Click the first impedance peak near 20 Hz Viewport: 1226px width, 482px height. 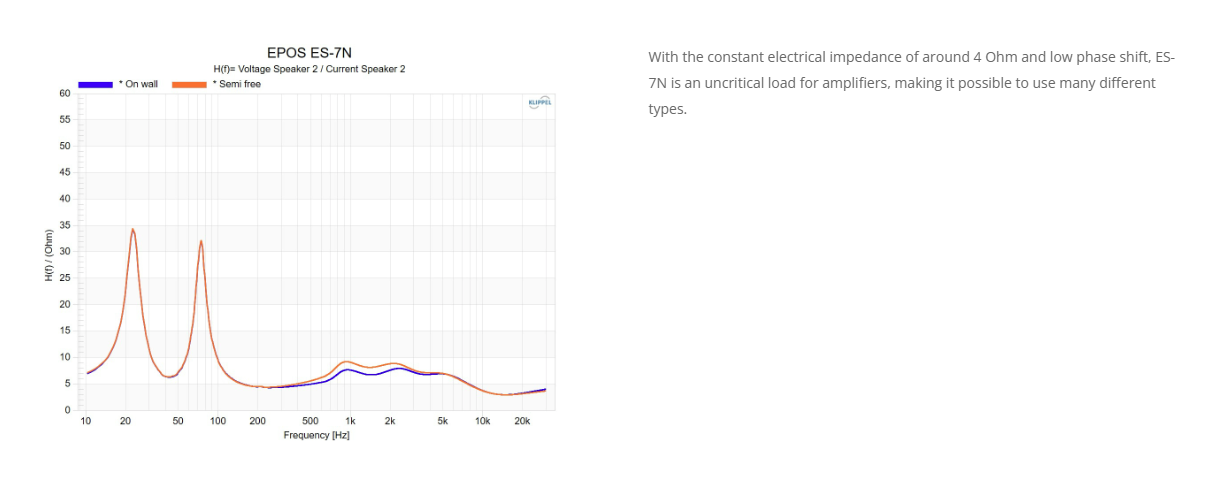(x=132, y=230)
